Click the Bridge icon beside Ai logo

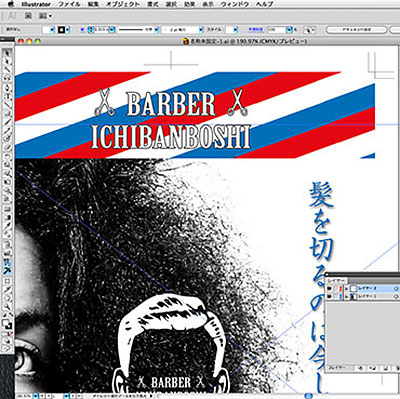(28, 15)
